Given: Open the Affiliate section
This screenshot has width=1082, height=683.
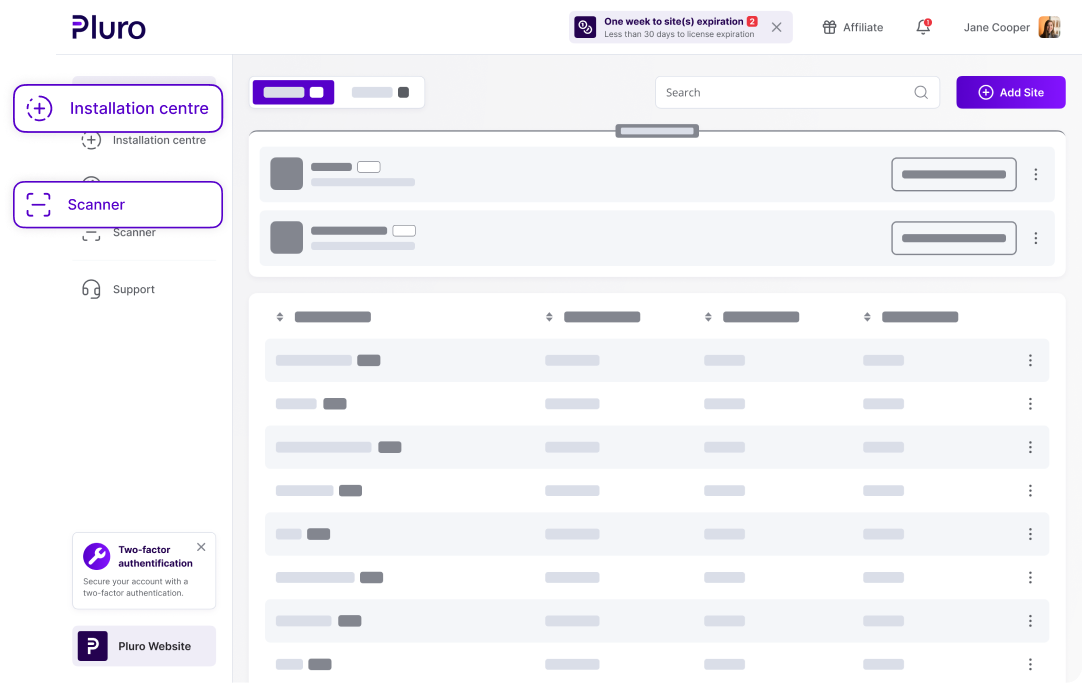Looking at the screenshot, I should click(852, 27).
